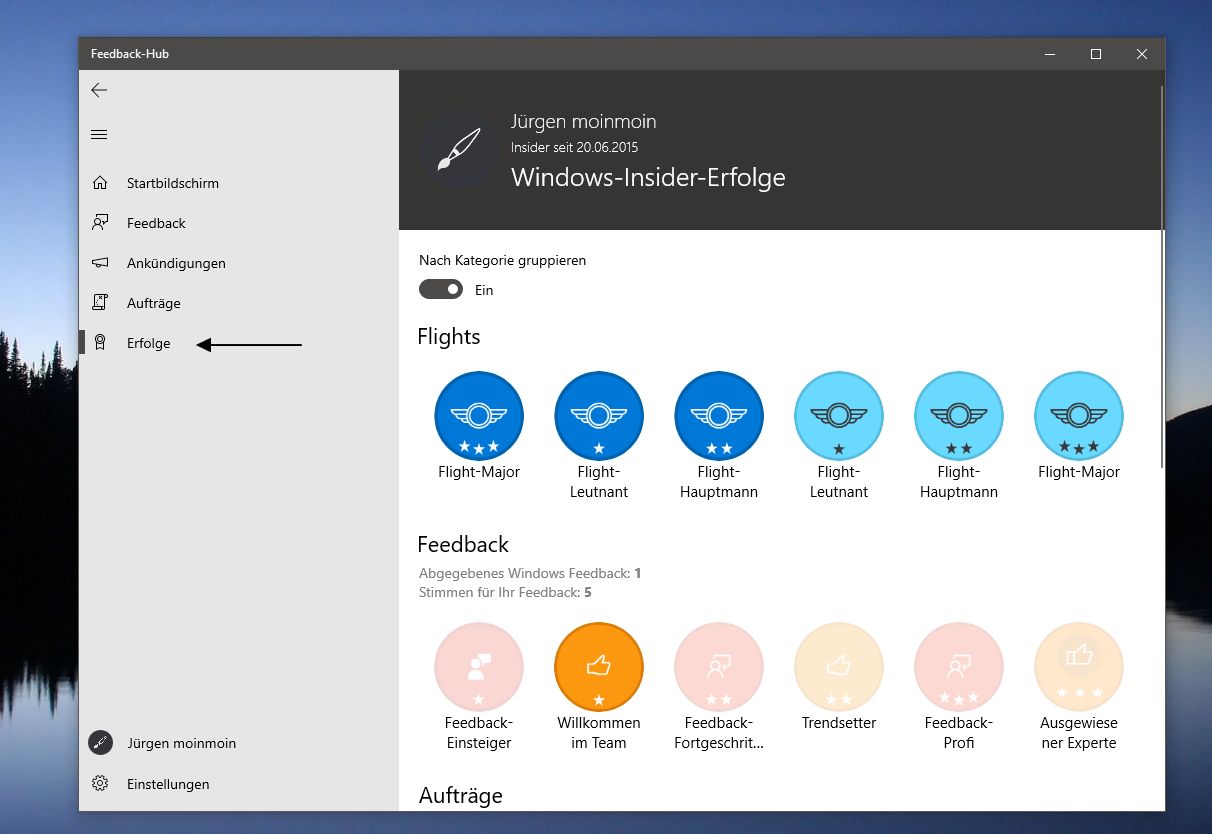This screenshot has width=1212, height=834.
Task: Click the Flights section heading
Action: (449, 337)
